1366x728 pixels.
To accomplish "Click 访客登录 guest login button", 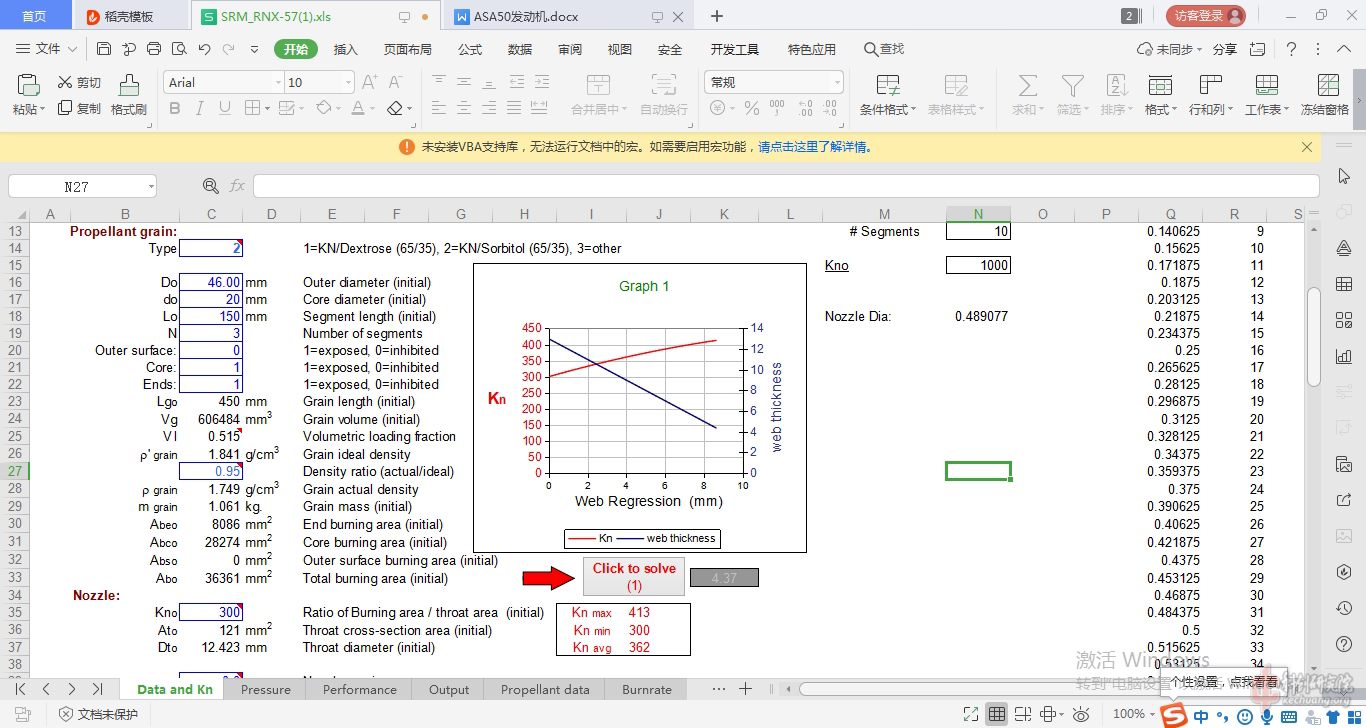I will [1205, 16].
